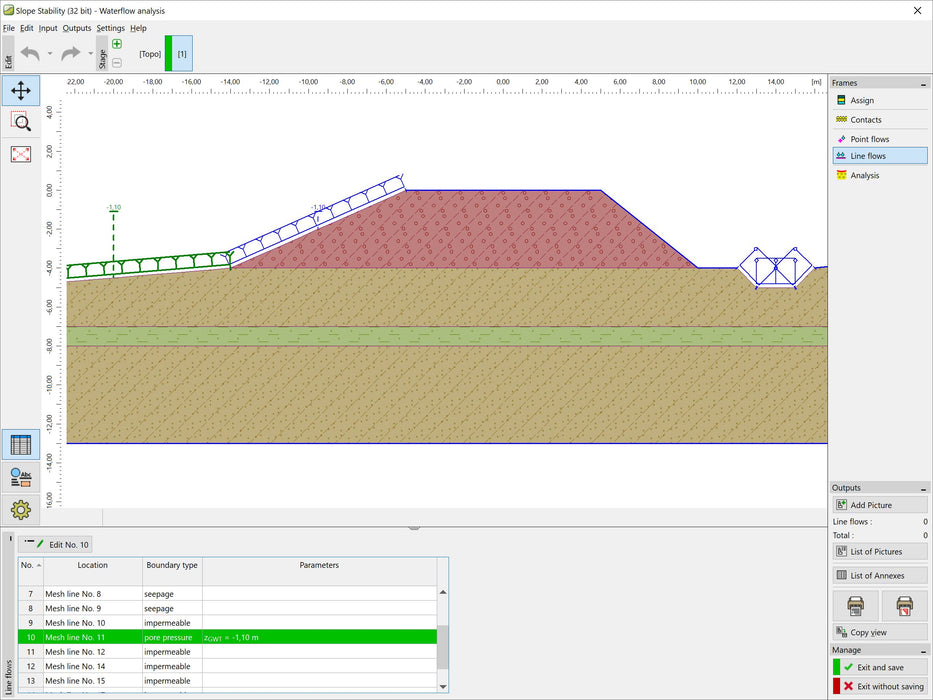Image resolution: width=933 pixels, height=700 pixels.
Task: Activate the zoom magnifier tool
Action: coord(20,122)
